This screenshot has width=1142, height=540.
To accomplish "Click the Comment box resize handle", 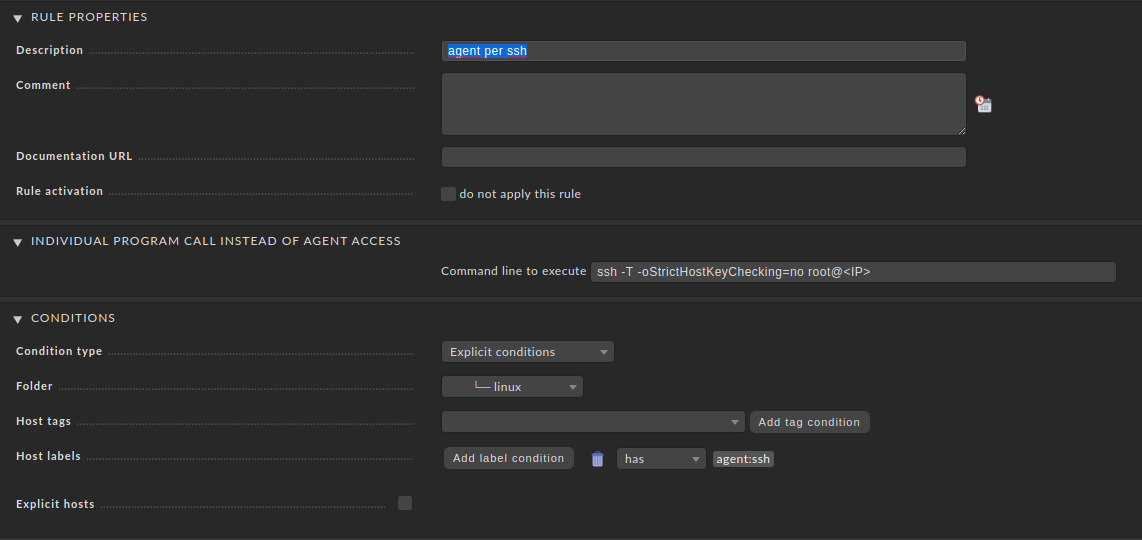I will [x=961, y=130].
